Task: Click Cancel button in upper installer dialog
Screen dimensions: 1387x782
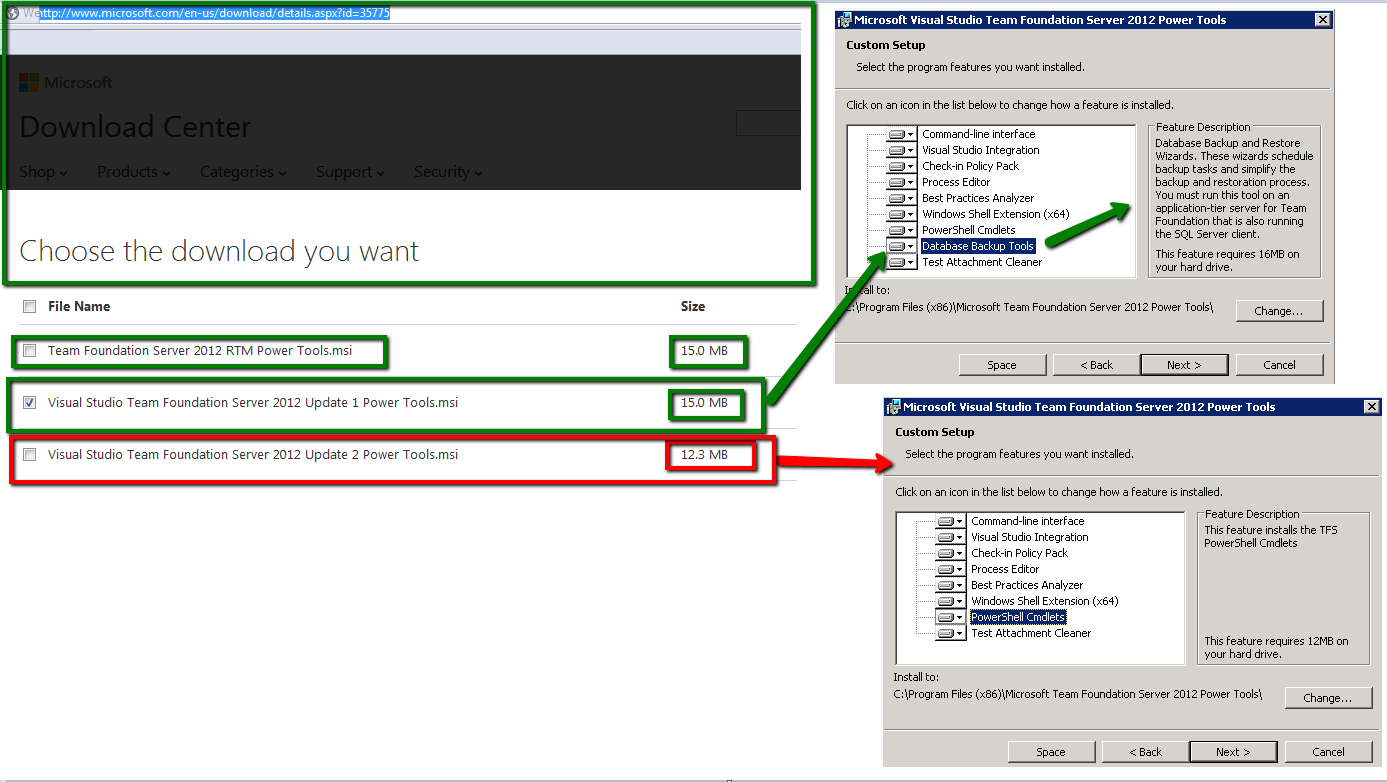Action: pyautogui.click(x=1279, y=365)
